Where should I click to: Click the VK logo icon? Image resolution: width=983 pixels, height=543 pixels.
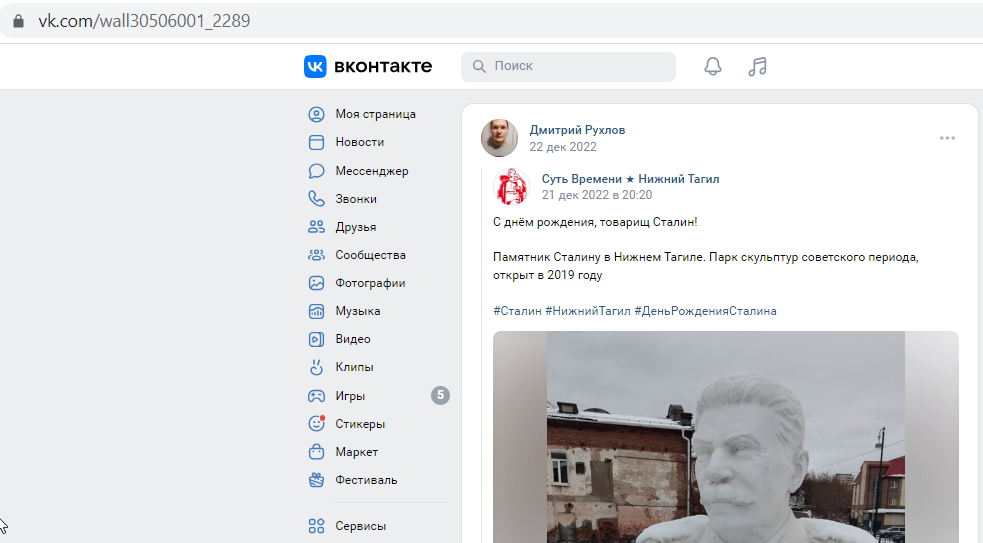[315, 66]
